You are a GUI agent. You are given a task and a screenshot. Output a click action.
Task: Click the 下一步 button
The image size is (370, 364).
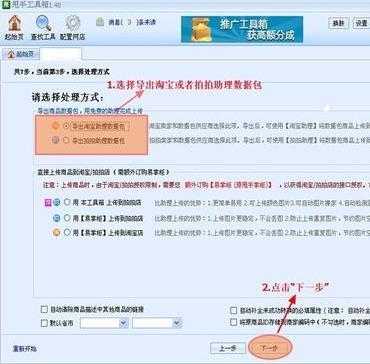tap(270, 348)
